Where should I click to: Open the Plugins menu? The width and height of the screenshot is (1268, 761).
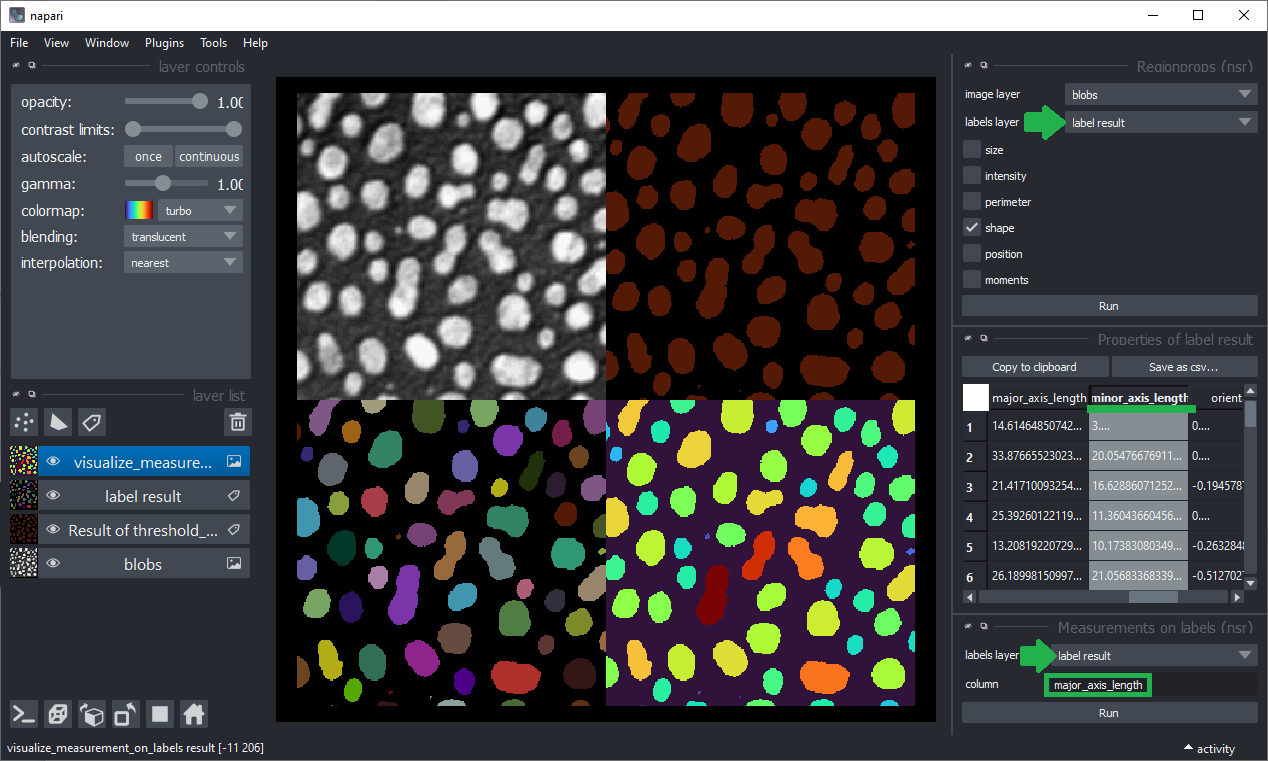coord(164,43)
